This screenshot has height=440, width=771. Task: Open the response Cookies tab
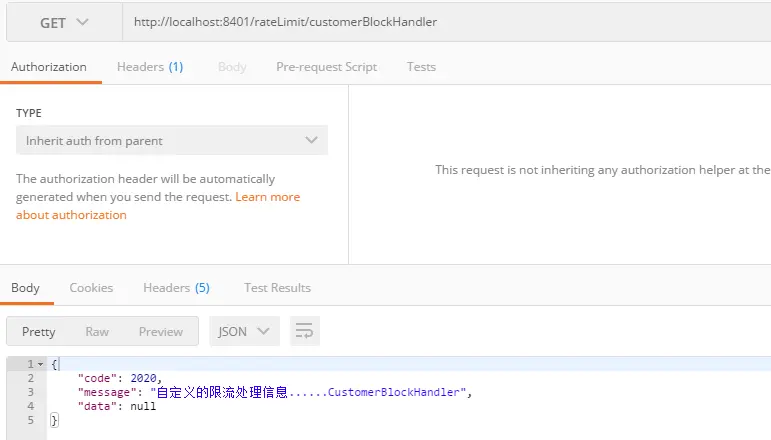click(91, 288)
